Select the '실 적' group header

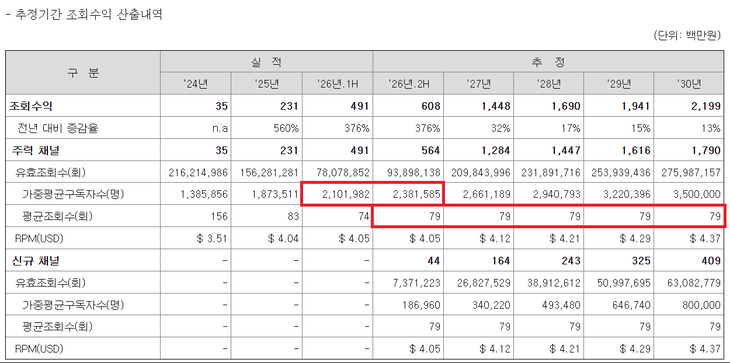[266, 61]
